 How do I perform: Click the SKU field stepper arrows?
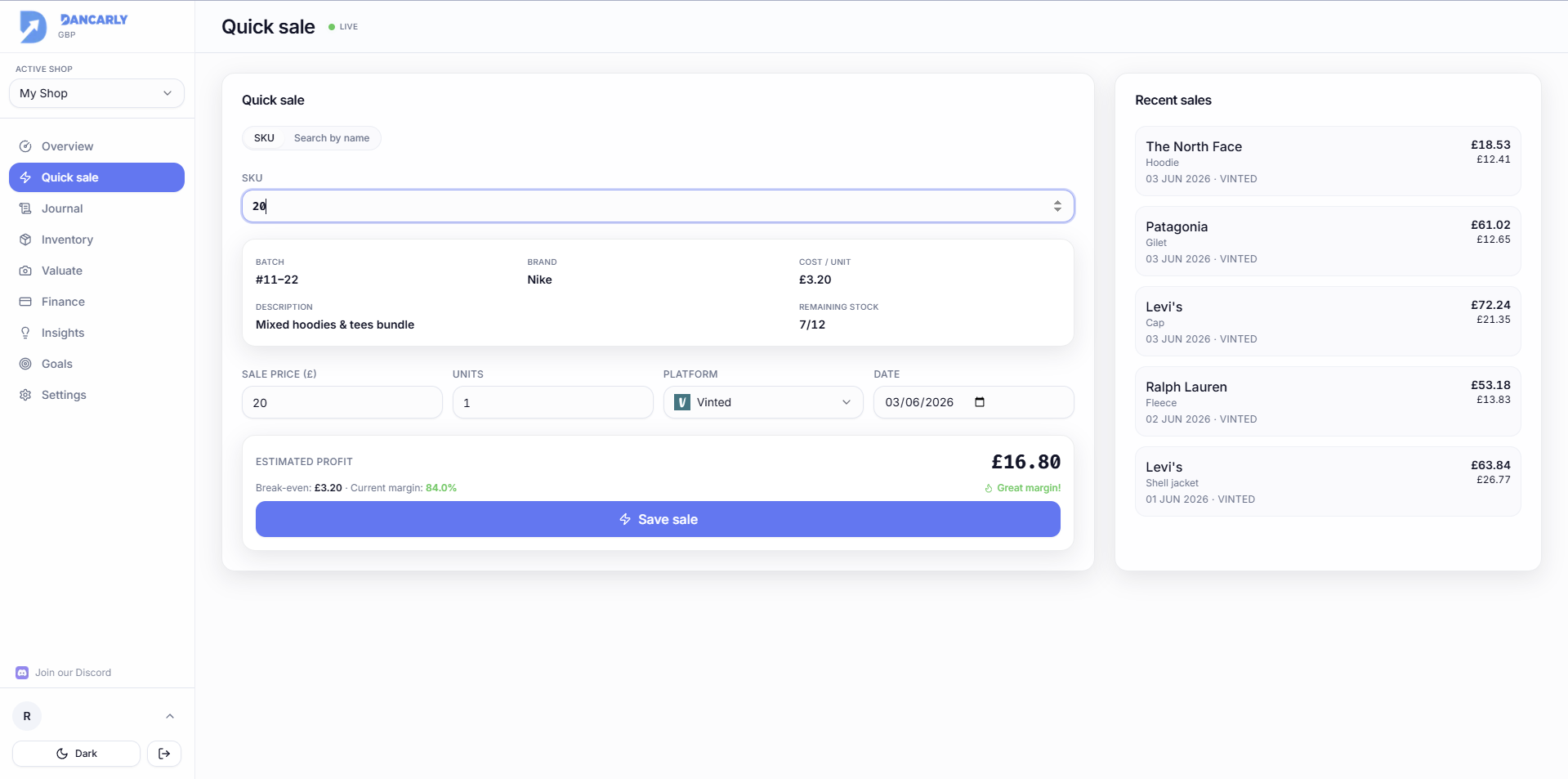coord(1057,206)
